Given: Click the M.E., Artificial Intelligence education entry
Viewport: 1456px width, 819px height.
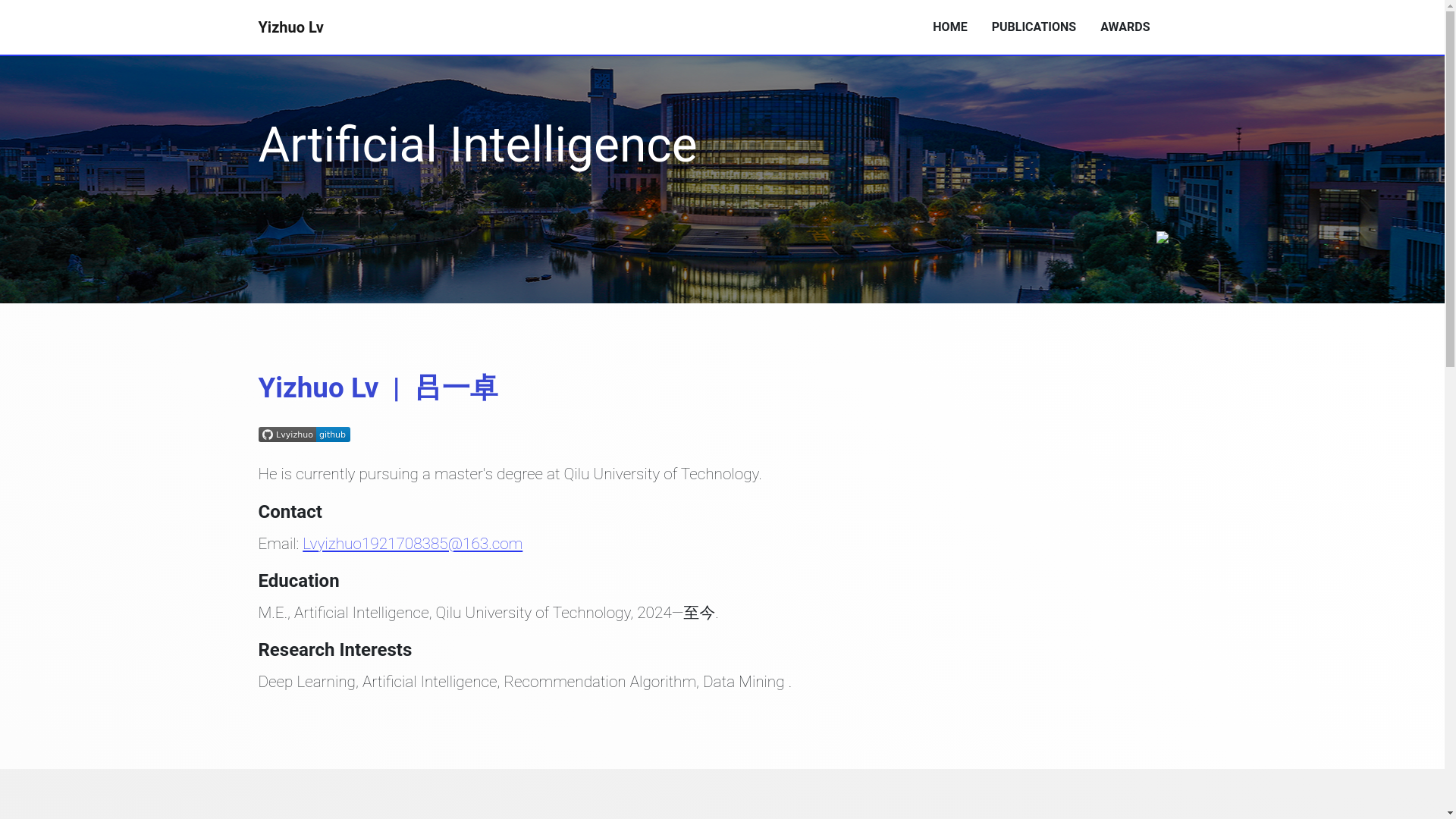Looking at the screenshot, I should [488, 613].
